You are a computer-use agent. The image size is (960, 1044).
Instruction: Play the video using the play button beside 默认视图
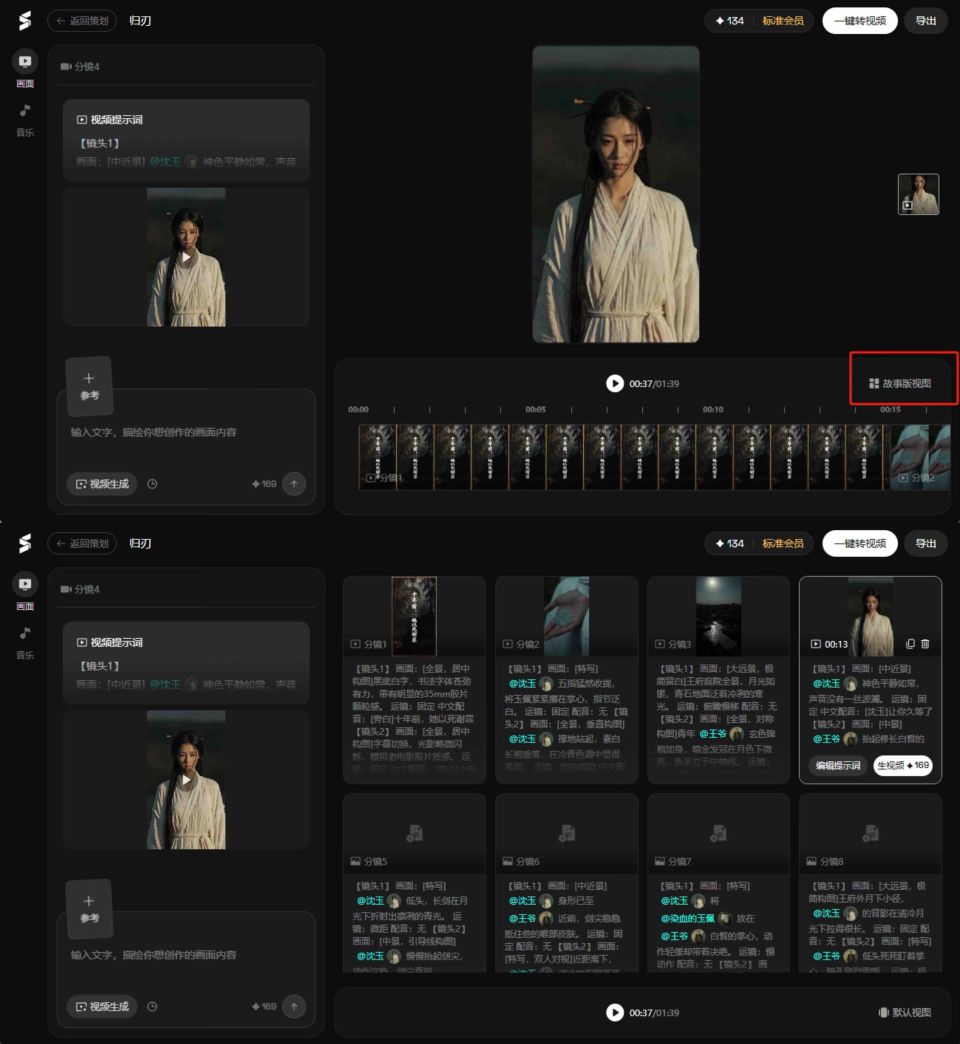614,1013
